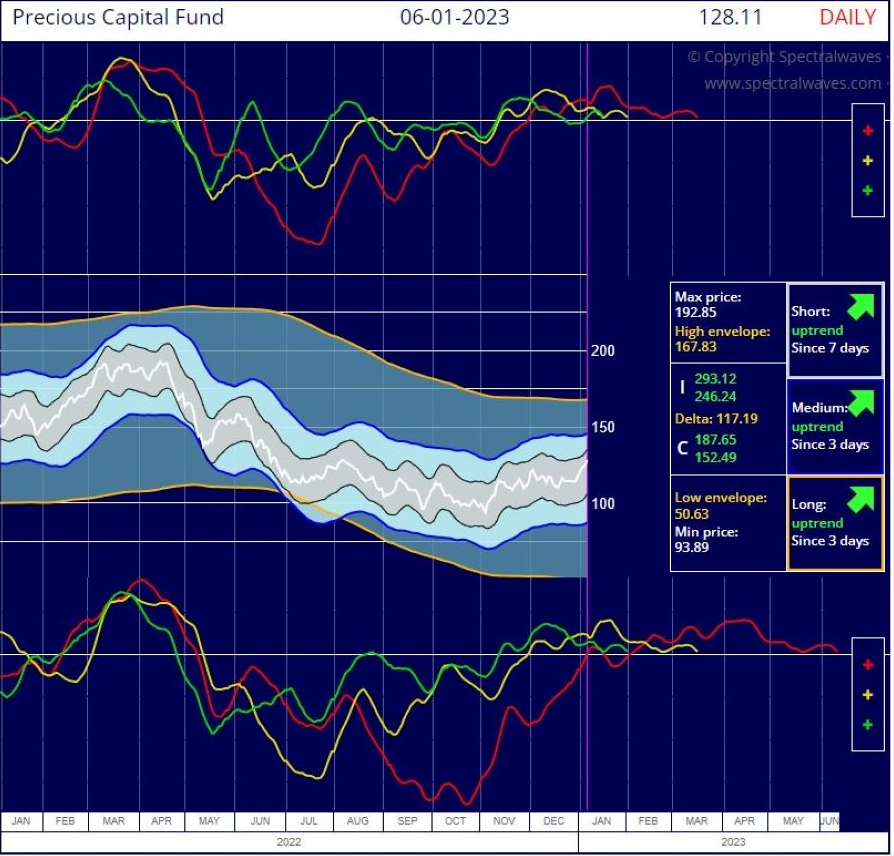The image size is (894, 856).
Task: Click the green arrow in the Short trend box
Action: 859,303
